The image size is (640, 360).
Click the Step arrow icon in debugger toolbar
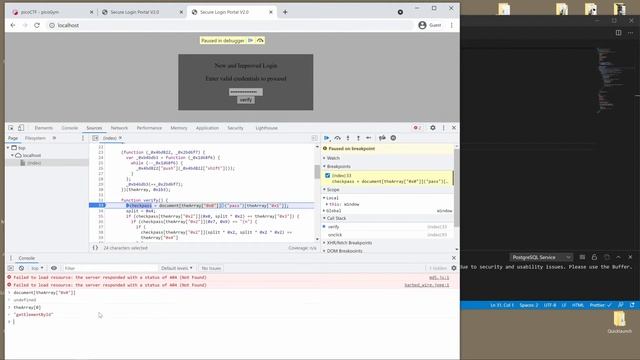tap(369, 138)
